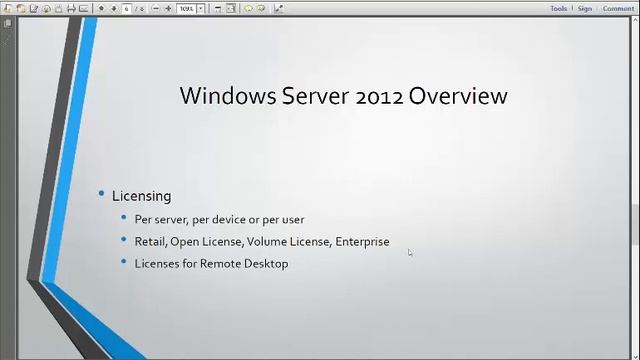
Task: Click the 'Per server, per device or per user' line
Action: coord(219,220)
